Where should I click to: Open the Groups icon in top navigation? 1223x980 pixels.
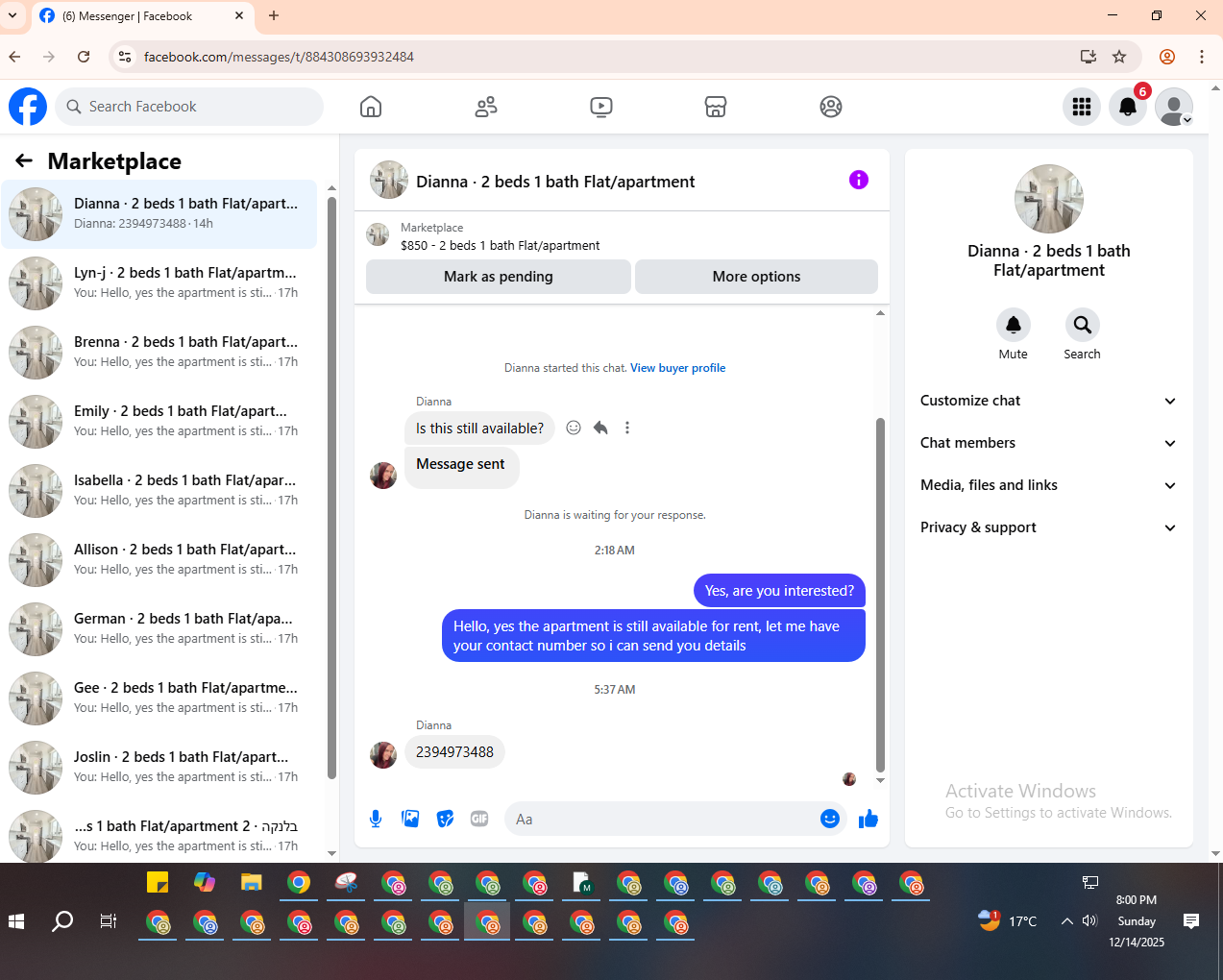[831, 107]
